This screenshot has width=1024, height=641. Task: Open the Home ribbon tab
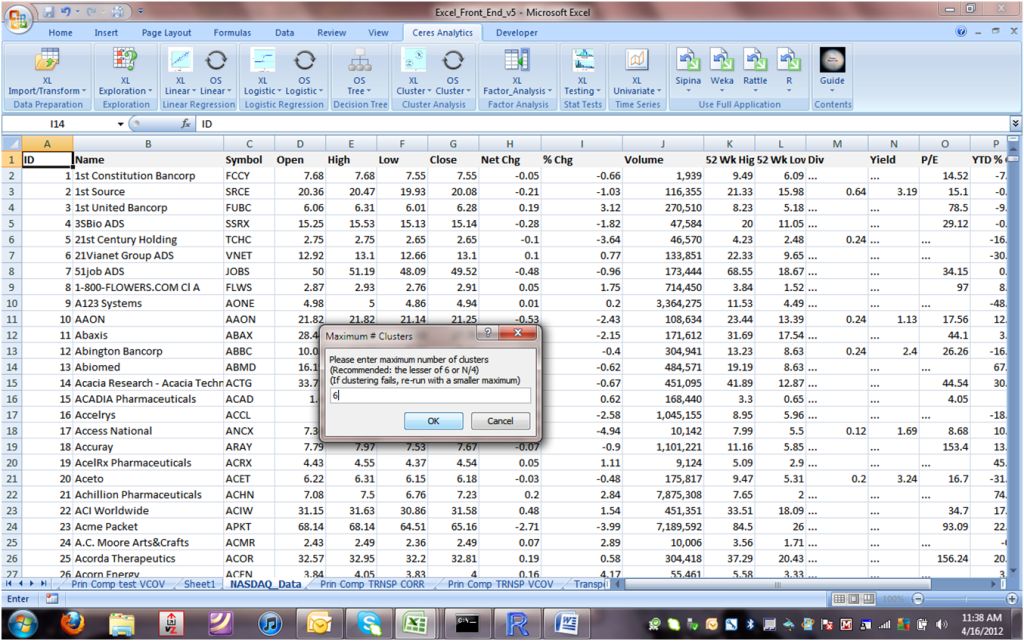click(x=60, y=33)
